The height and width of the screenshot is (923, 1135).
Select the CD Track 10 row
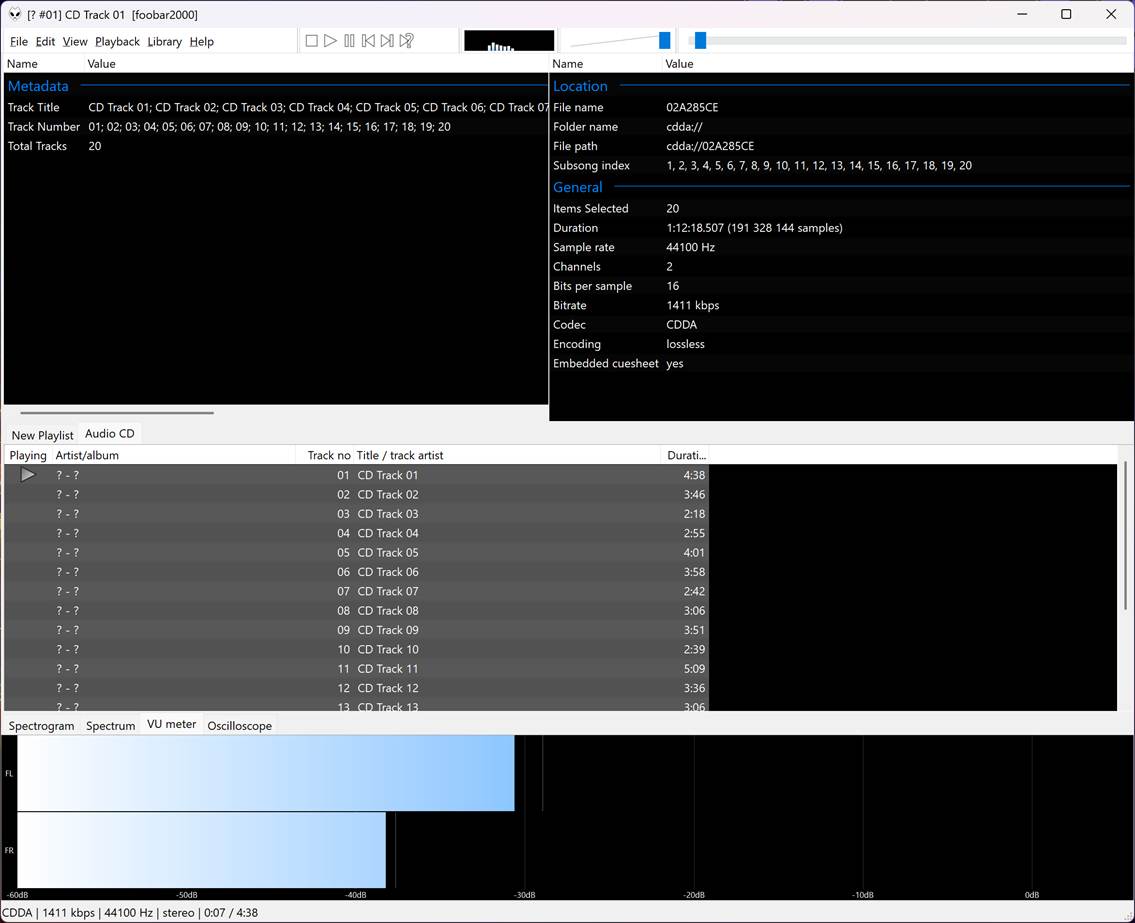pos(356,649)
